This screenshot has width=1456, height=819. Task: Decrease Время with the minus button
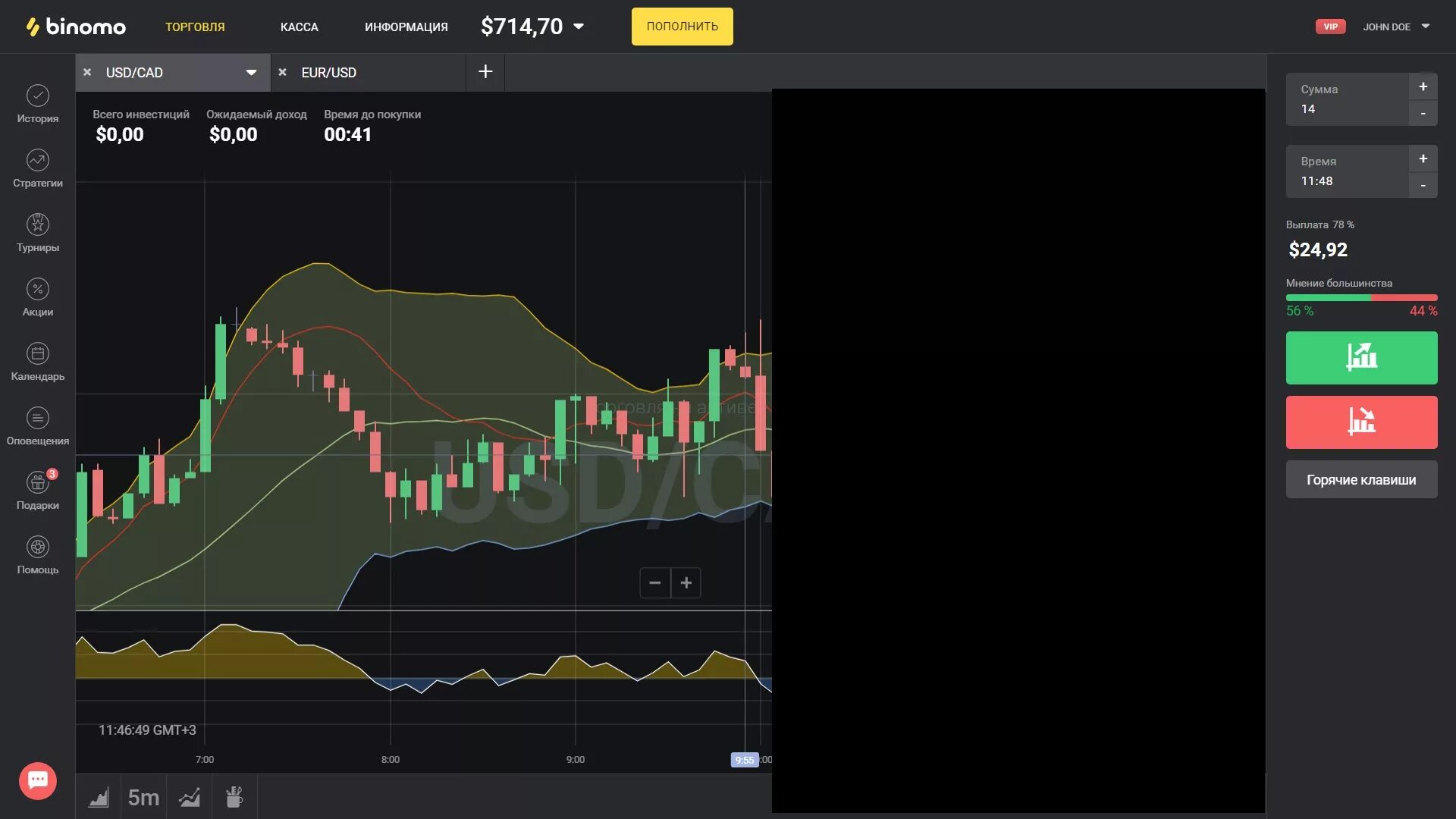coord(1423,185)
